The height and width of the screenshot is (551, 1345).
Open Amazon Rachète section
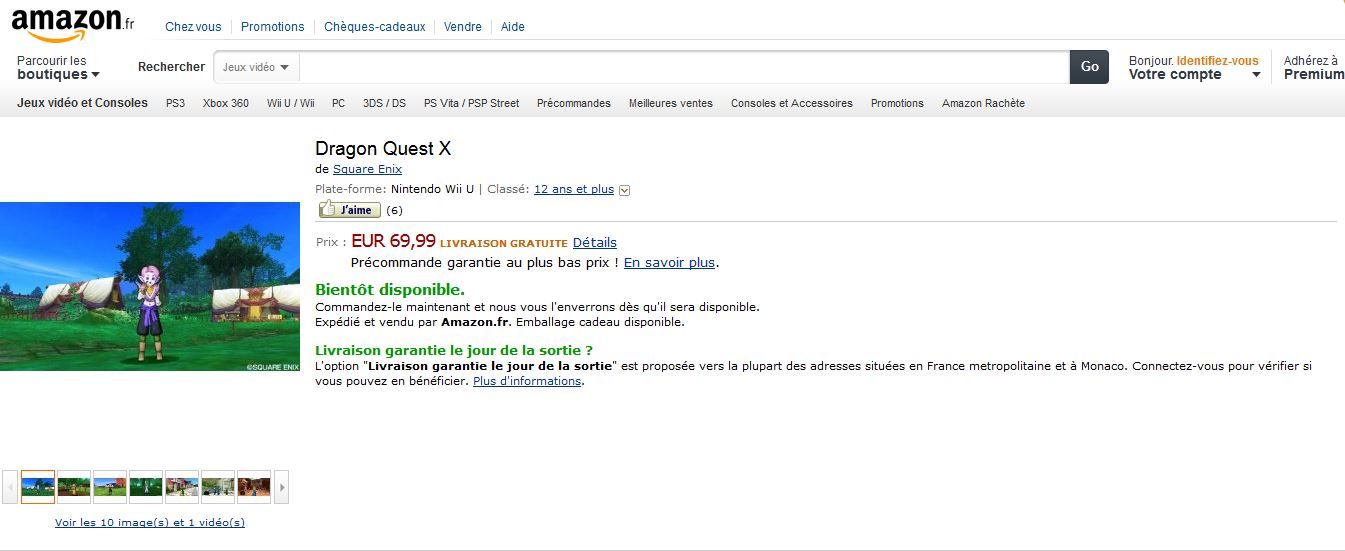[983, 103]
